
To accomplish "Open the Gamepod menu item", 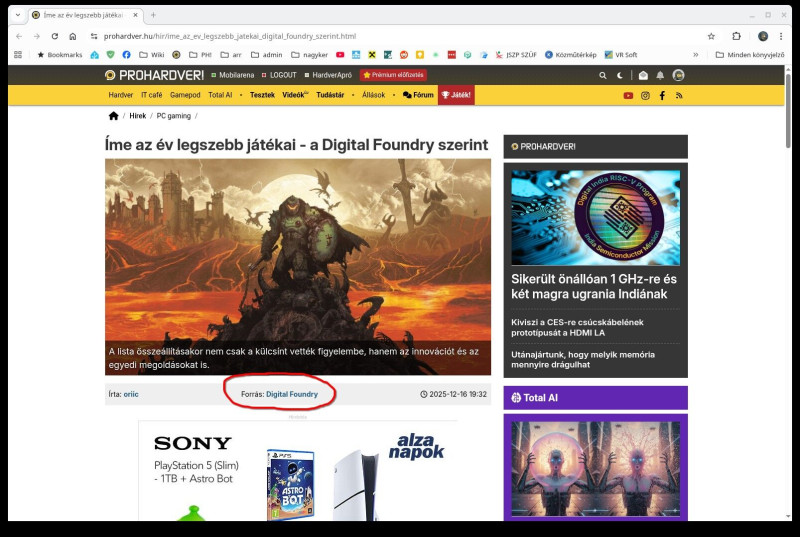I will pos(185,95).
